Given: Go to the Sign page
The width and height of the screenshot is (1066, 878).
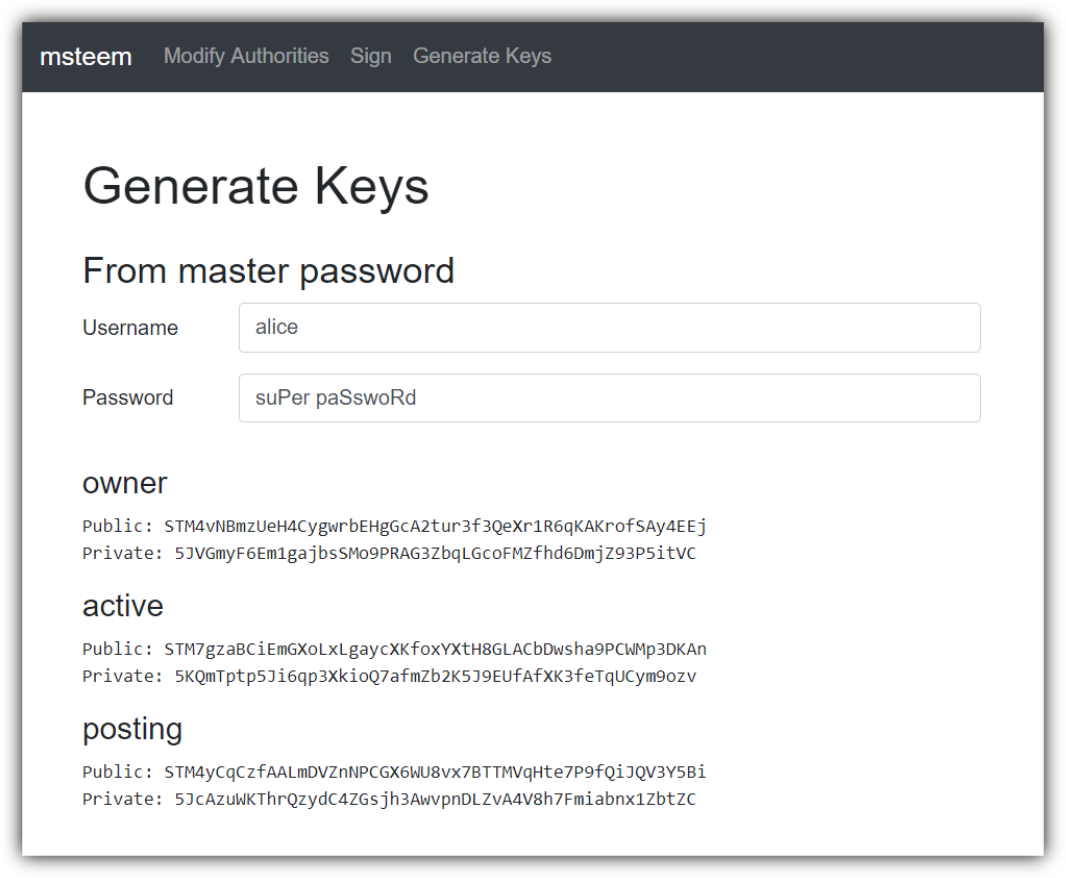Looking at the screenshot, I should [371, 56].
